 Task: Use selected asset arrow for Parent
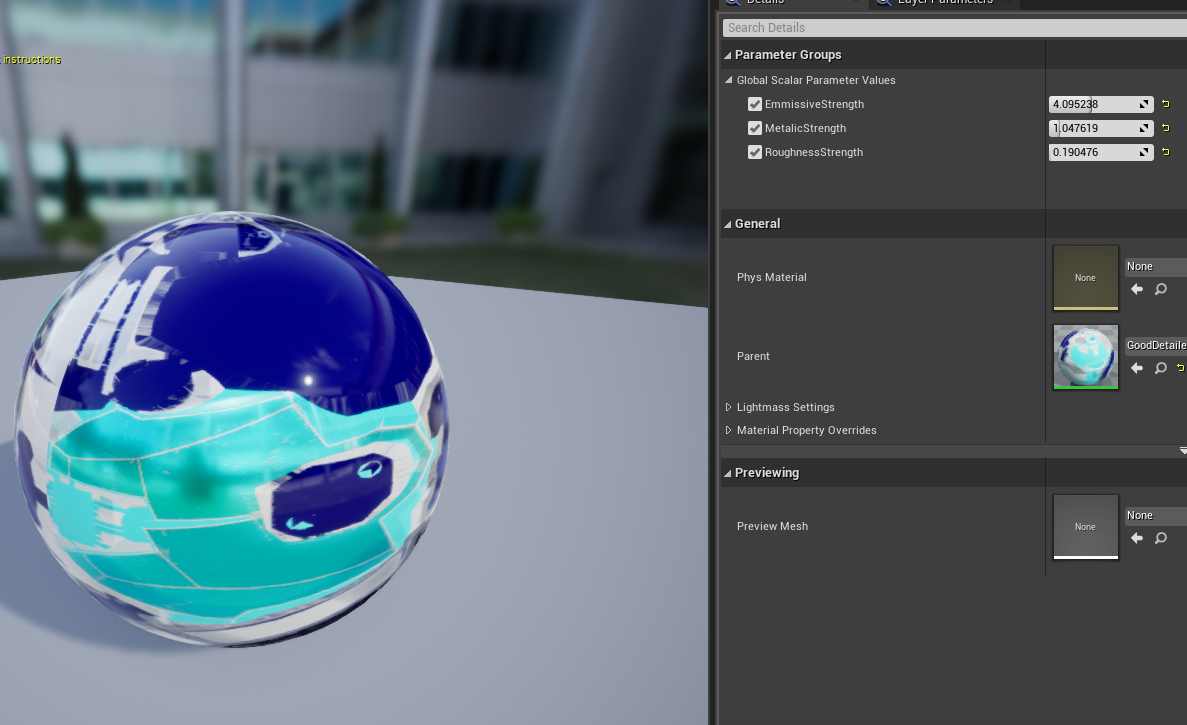coord(1137,368)
